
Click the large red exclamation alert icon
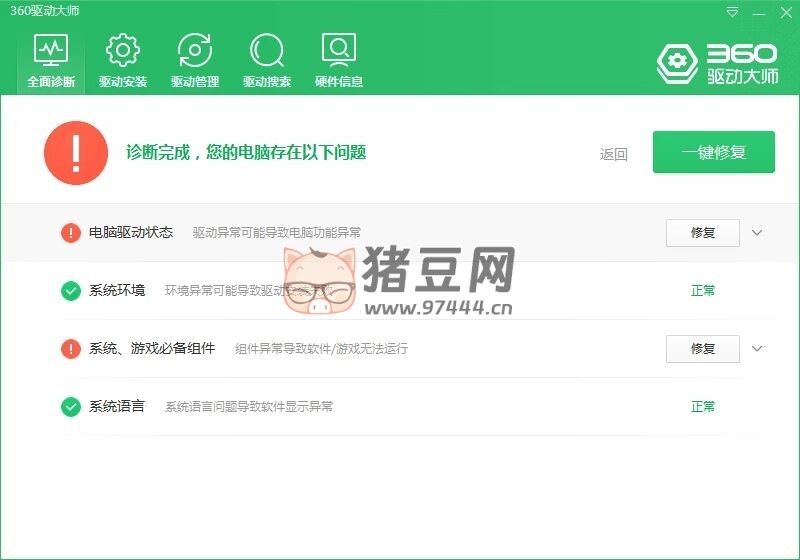(x=76, y=153)
